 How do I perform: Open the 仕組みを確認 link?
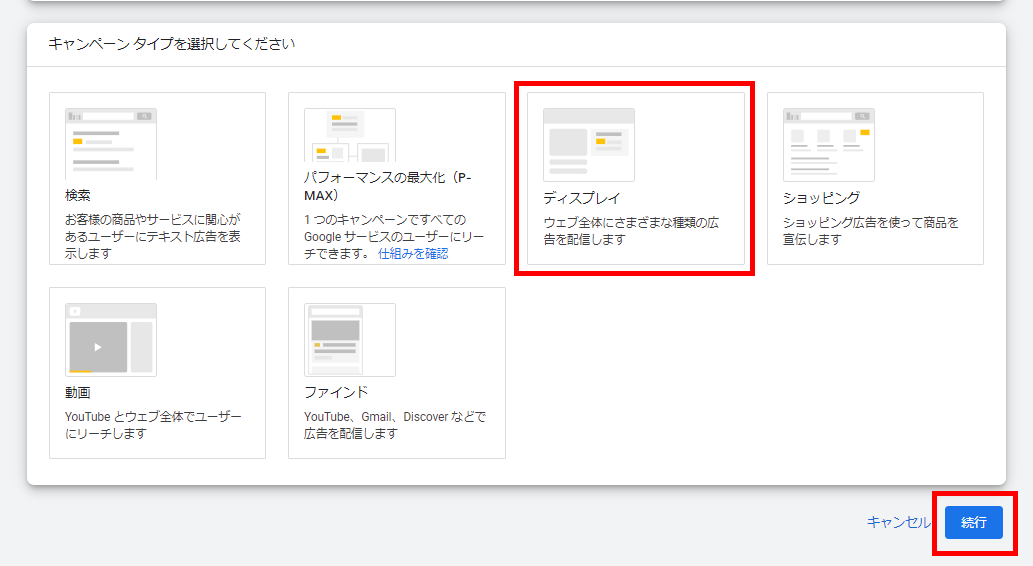413,253
